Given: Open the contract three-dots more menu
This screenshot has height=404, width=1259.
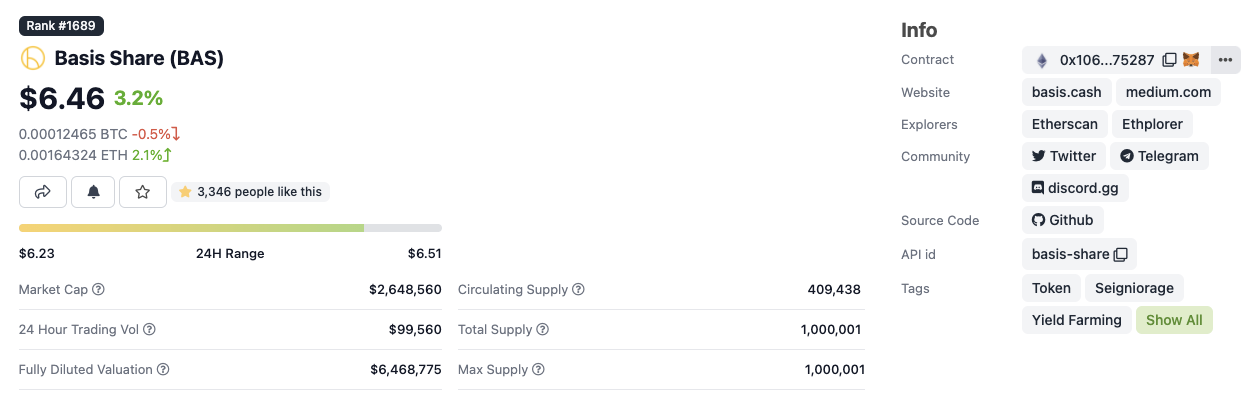Looking at the screenshot, I should click(1226, 60).
